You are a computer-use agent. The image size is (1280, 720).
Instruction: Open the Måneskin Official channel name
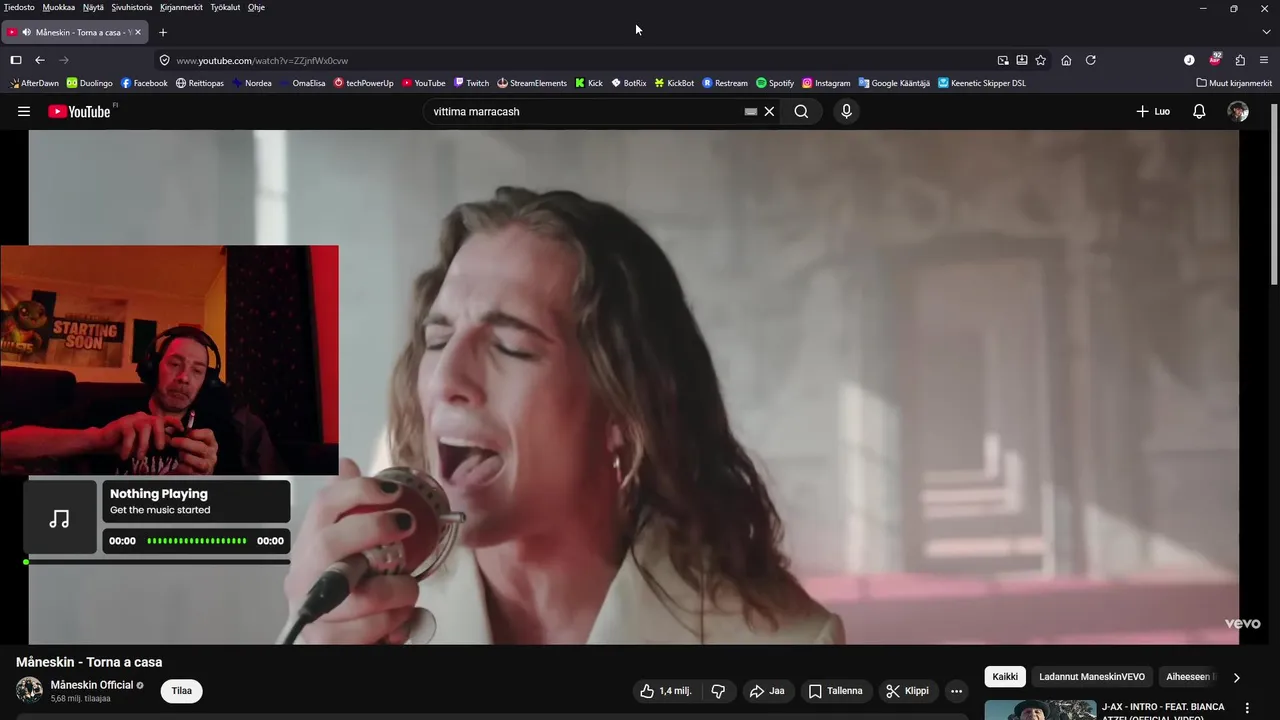point(92,685)
